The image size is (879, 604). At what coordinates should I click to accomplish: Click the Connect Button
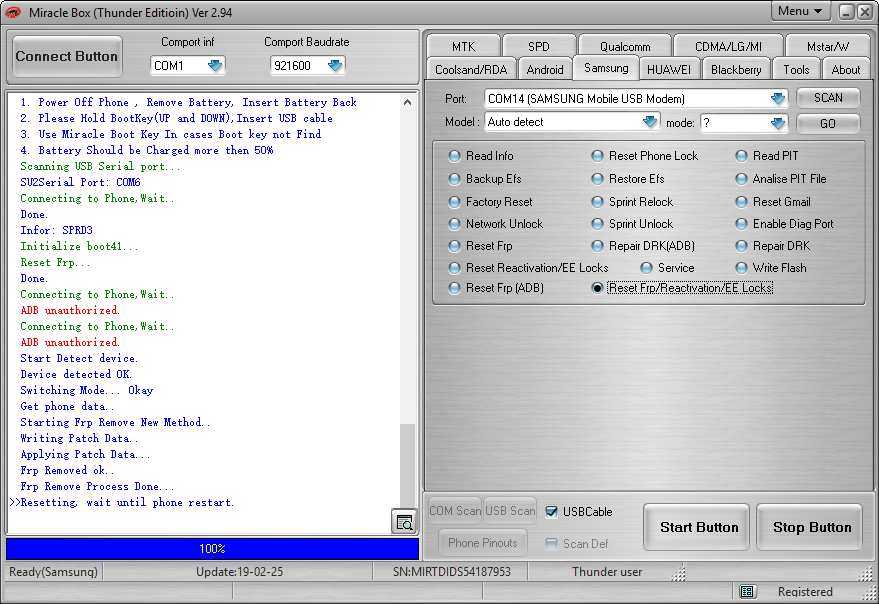click(x=67, y=56)
